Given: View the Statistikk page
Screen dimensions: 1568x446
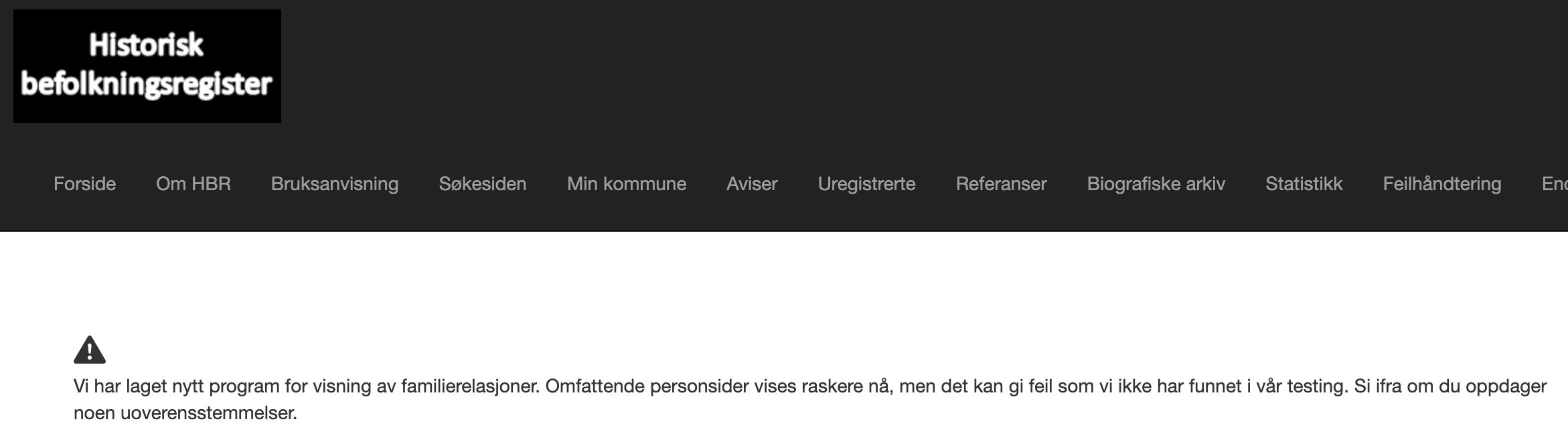Looking at the screenshot, I should 1304,184.
